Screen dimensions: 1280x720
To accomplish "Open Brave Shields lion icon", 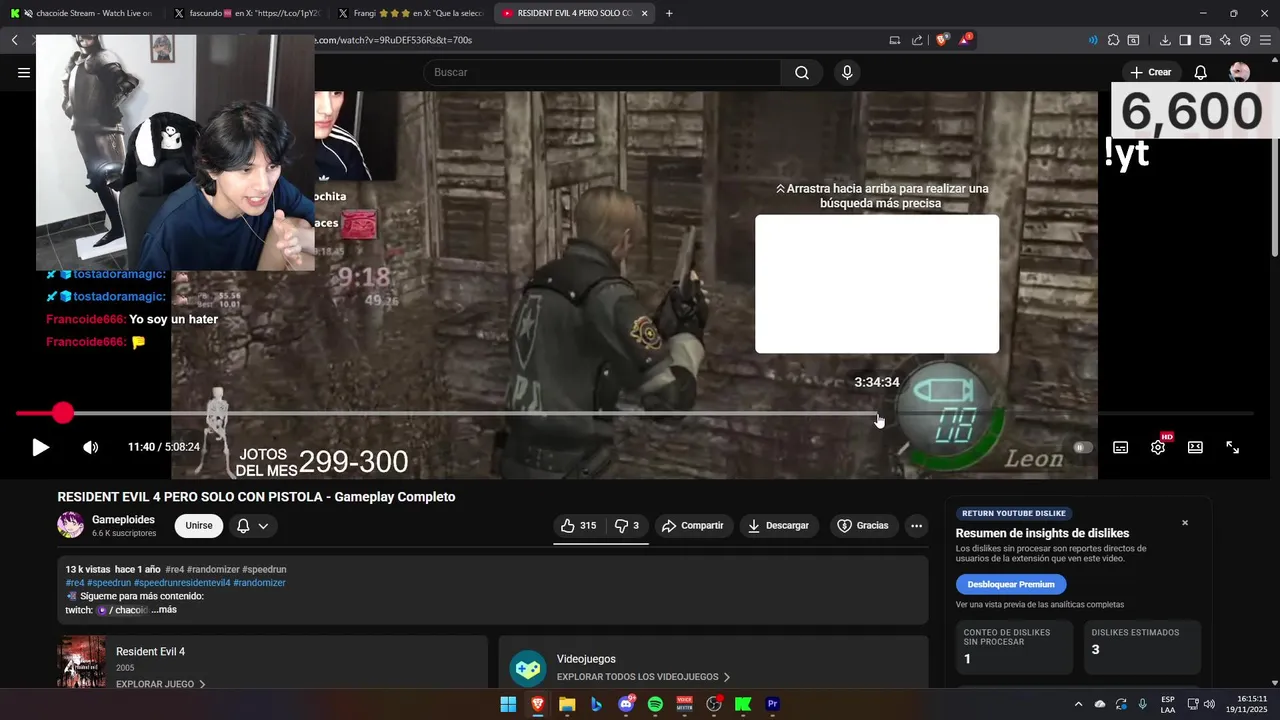I will click(942, 40).
